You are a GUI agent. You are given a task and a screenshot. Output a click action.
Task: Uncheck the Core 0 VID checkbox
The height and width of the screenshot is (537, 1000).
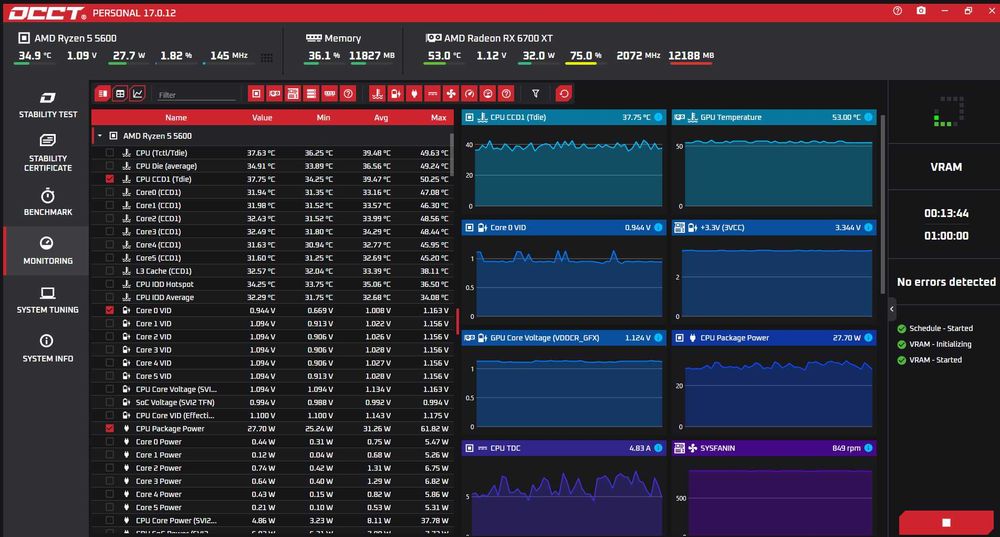pyautogui.click(x=110, y=311)
